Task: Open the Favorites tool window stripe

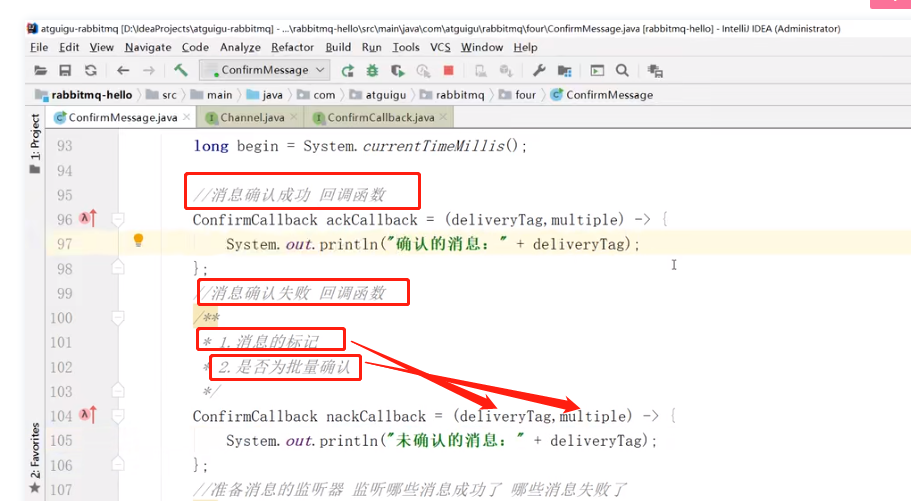Action: click(x=35, y=457)
